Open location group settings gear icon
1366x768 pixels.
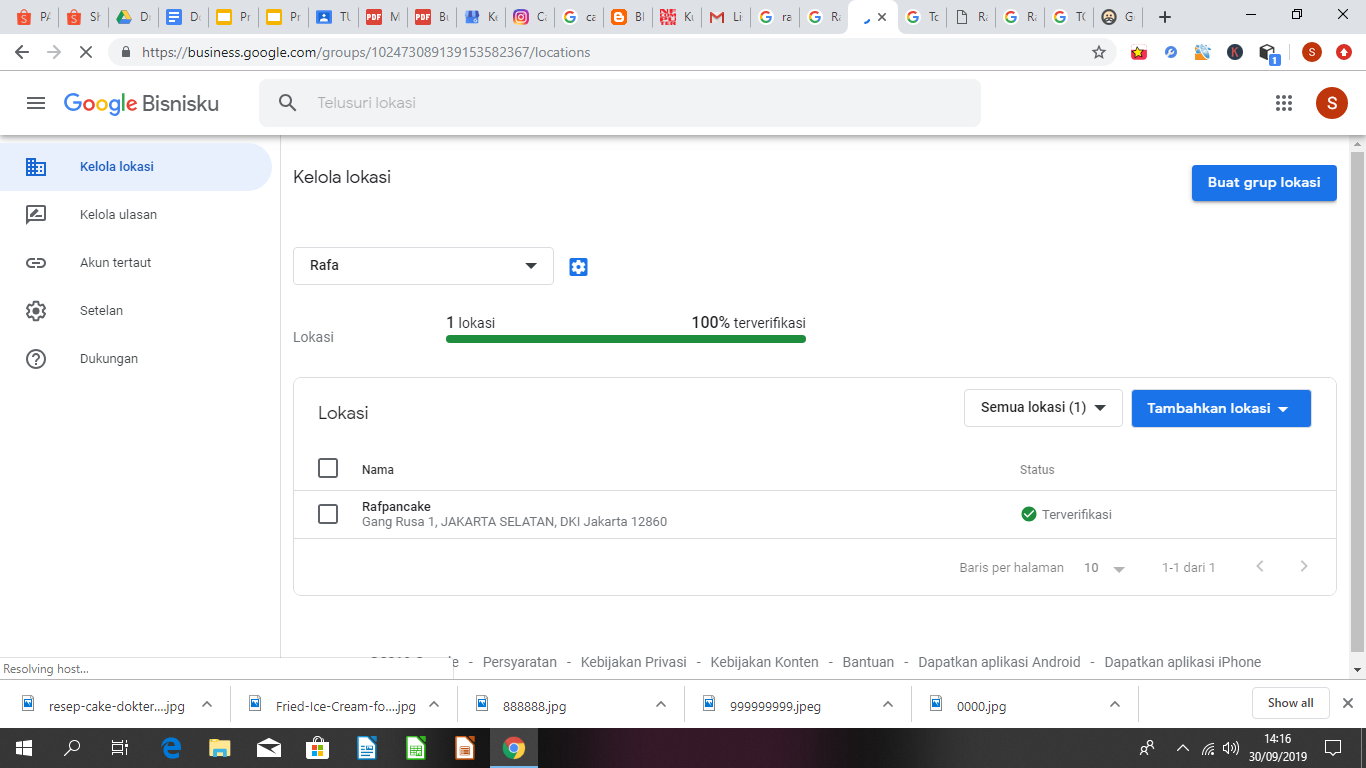tap(578, 267)
